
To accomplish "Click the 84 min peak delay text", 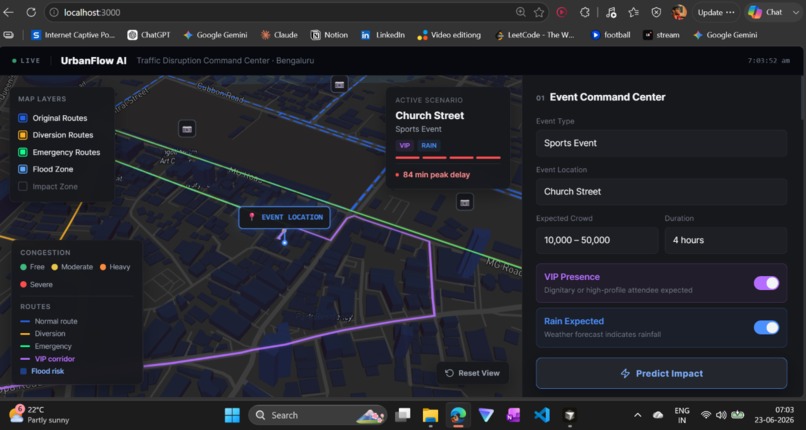I will coord(436,175).
